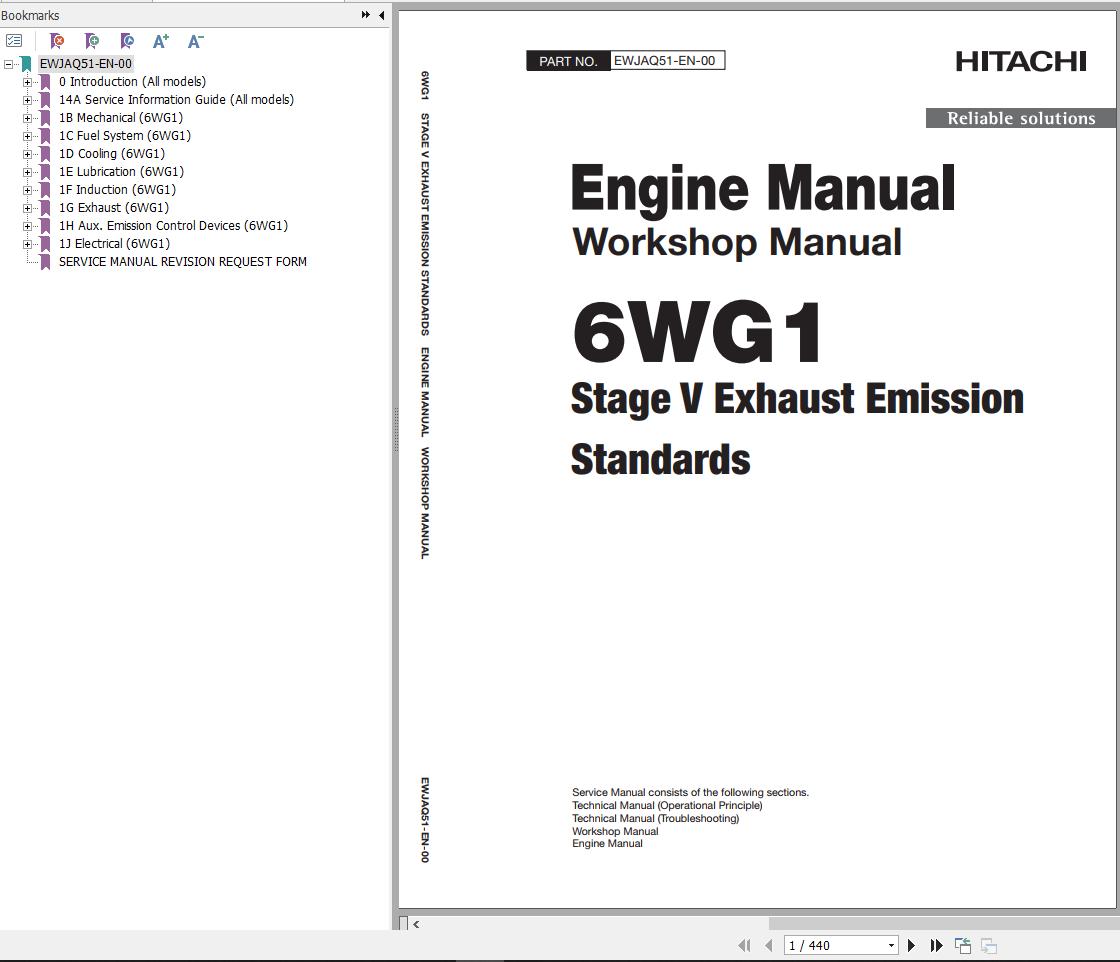This screenshot has height=962, width=1120.
Task: Expand the 1C Fuel System bookmark
Action: tap(27, 136)
